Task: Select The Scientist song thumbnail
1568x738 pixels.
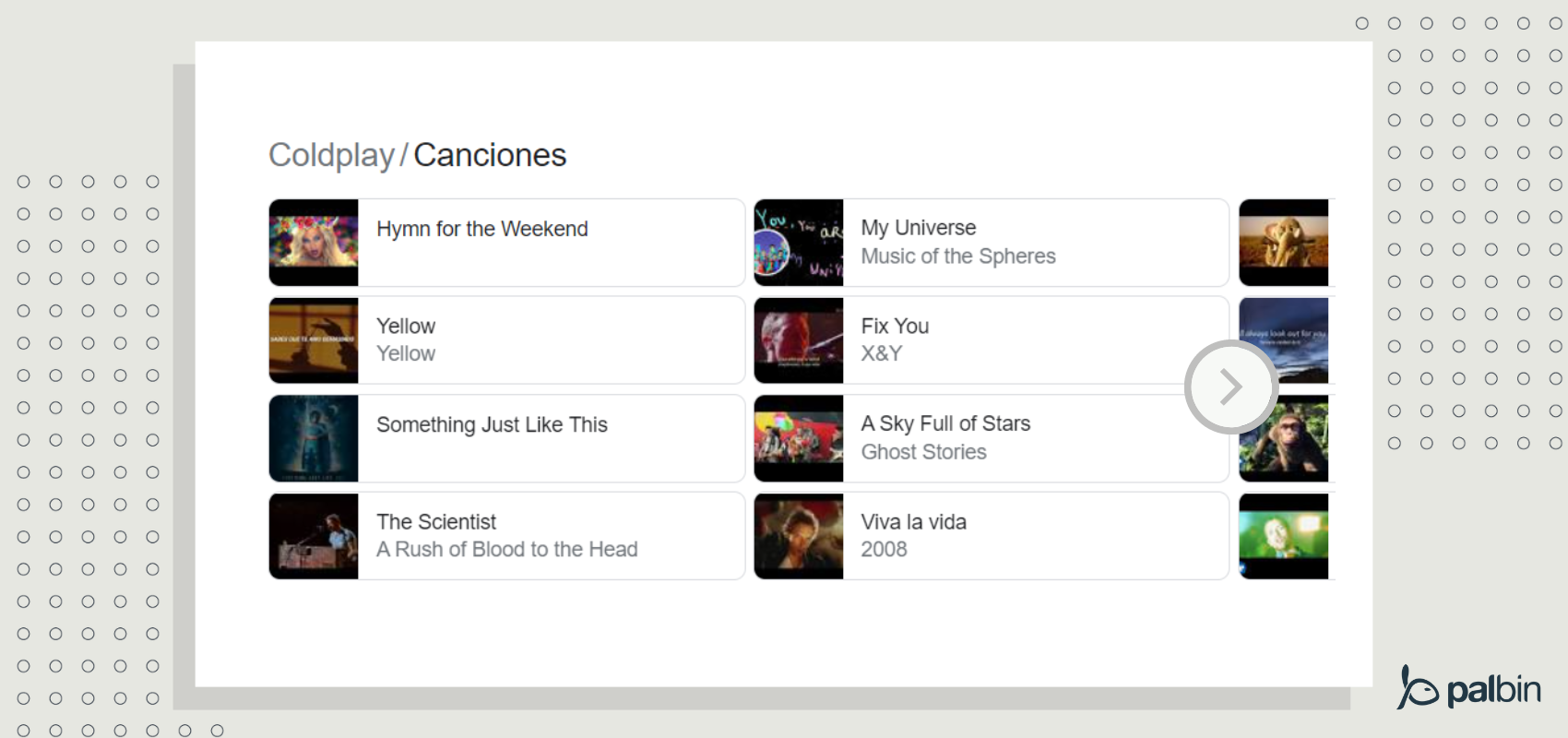Action: point(314,536)
